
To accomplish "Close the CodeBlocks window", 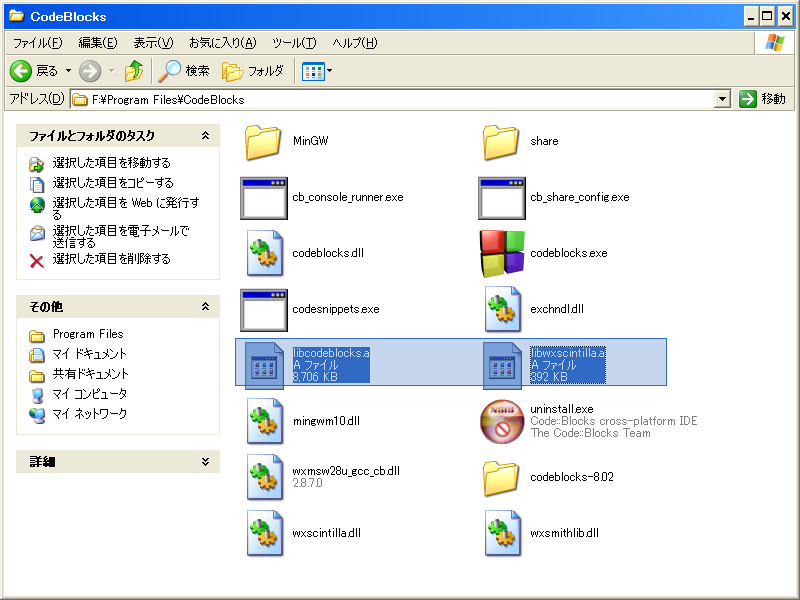I will click(786, 16).
